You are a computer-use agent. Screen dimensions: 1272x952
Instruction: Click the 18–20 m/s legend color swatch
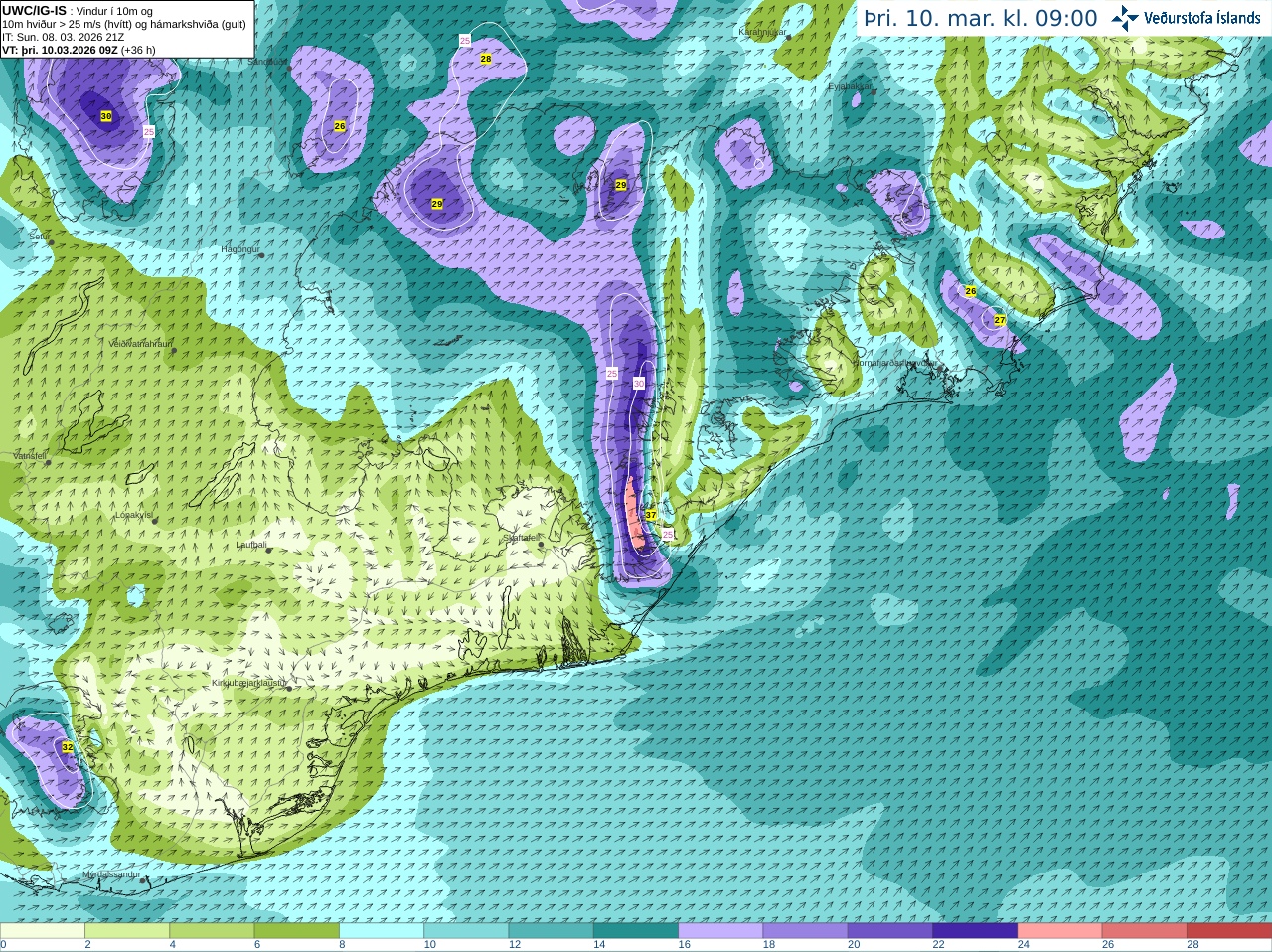coord(806,931)
